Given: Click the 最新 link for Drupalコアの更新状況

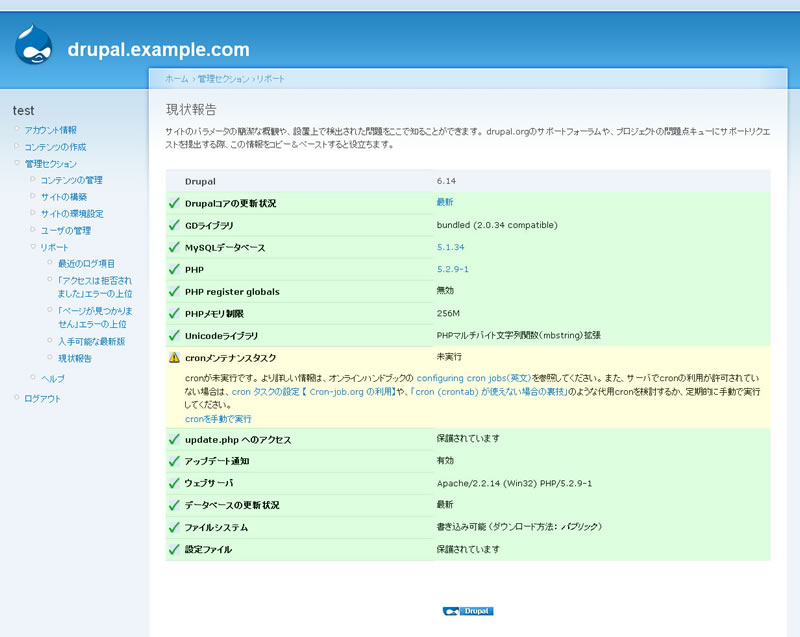Looking at the screenshot, I should (x=445, y=202).
